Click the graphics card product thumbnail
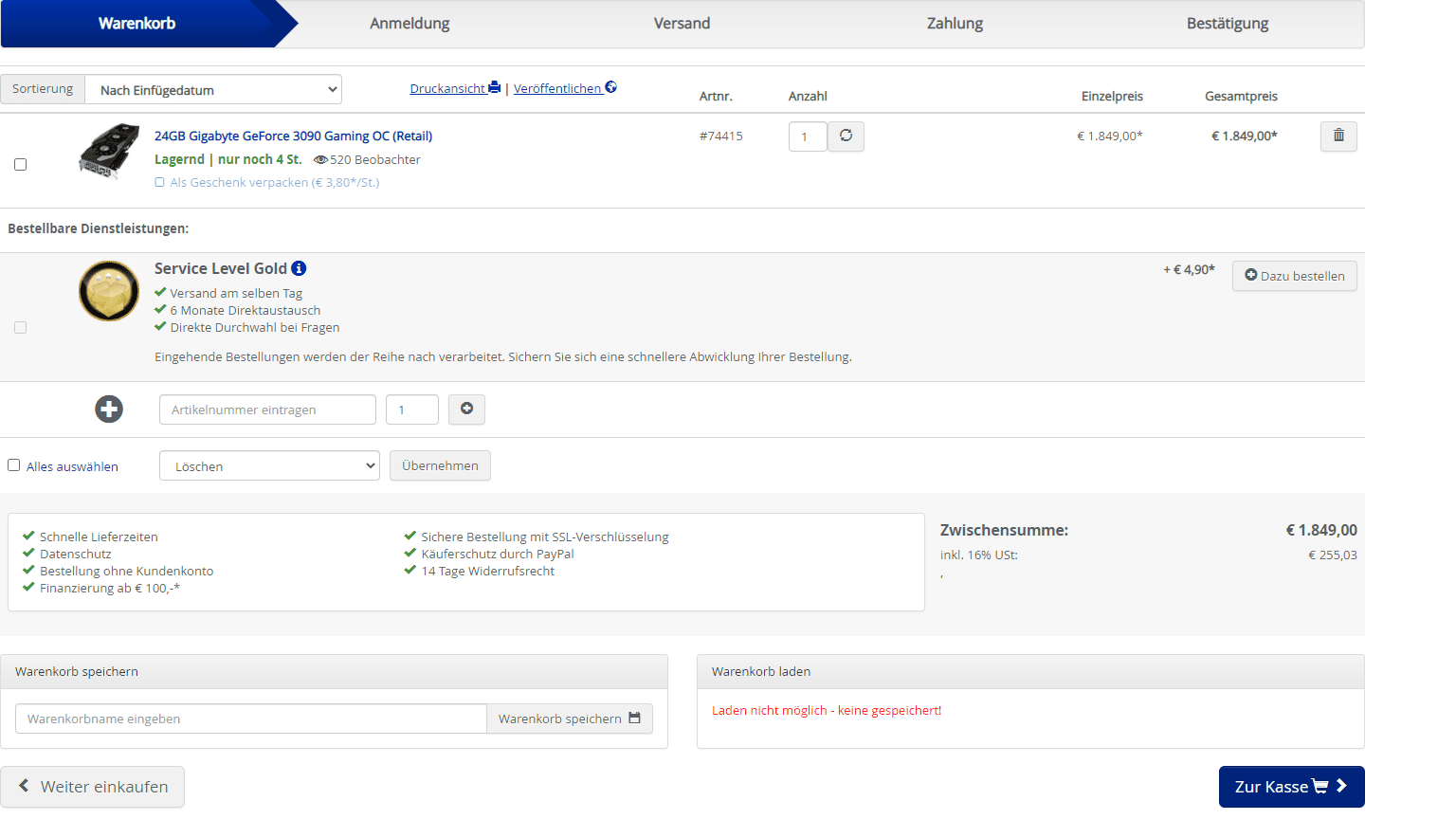The image size is (1456, 819). [109, 150]
